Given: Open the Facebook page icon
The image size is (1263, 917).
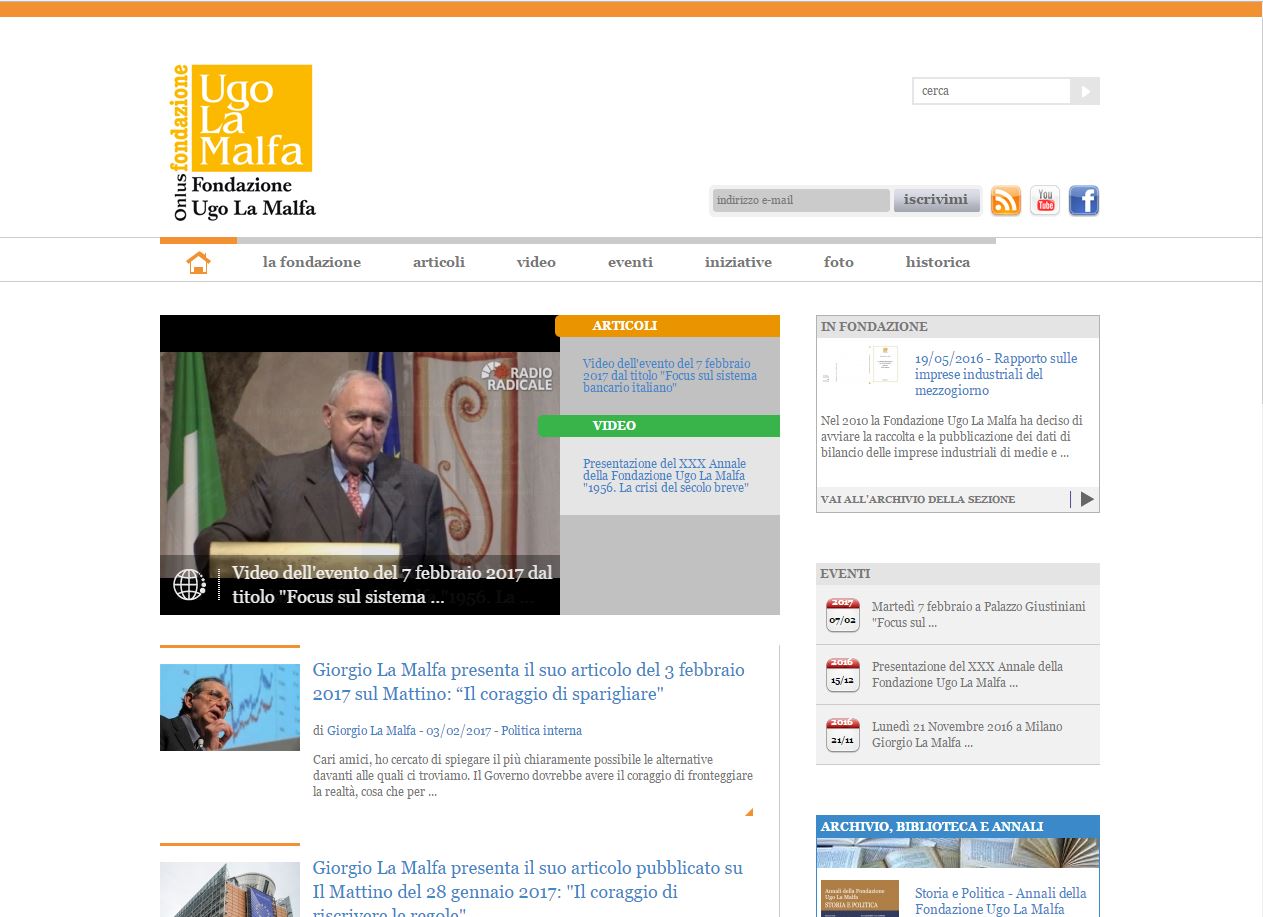Looking at the screenshot, I should click(x=1084, y=201).
